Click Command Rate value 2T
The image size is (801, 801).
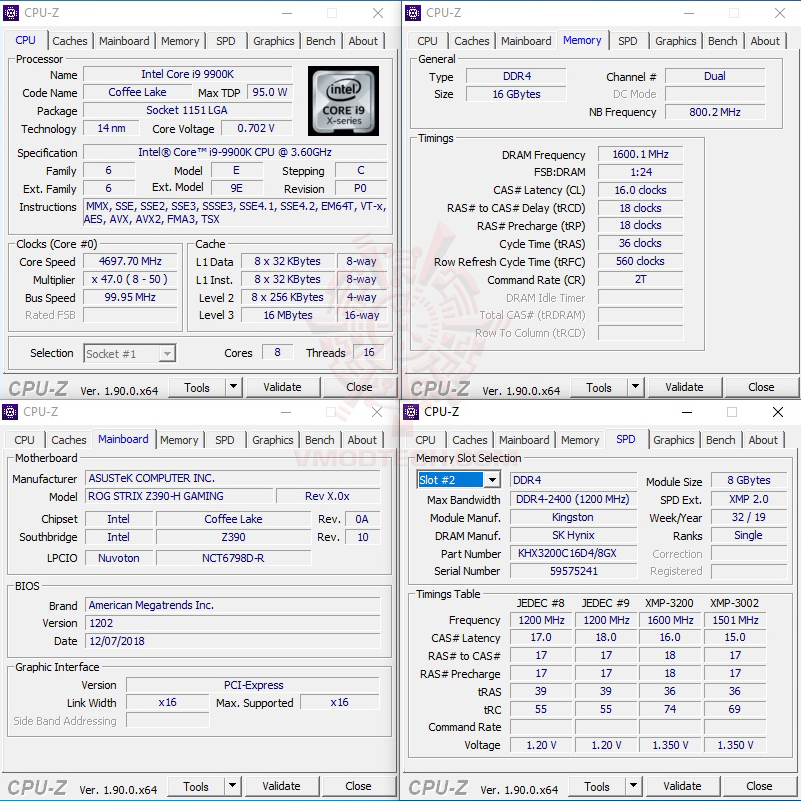641,279
